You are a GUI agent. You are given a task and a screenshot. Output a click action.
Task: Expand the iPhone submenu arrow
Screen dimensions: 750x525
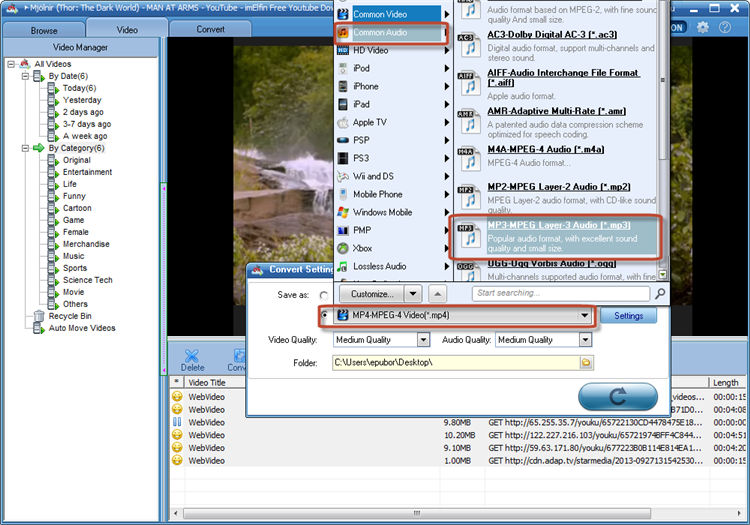[x=446, y=87]
